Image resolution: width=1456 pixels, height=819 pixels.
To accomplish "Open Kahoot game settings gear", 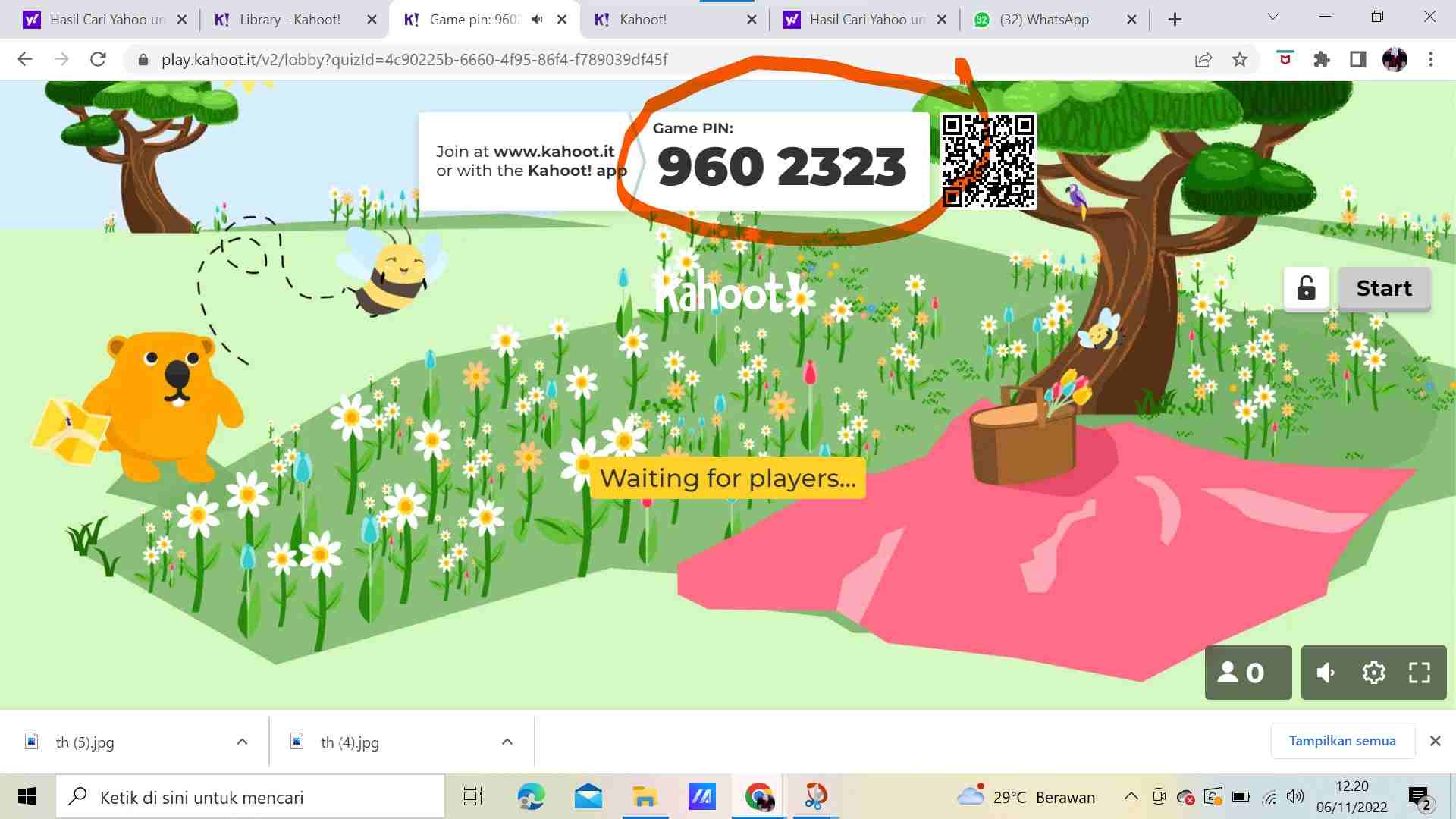I will tap(1373, 673).
